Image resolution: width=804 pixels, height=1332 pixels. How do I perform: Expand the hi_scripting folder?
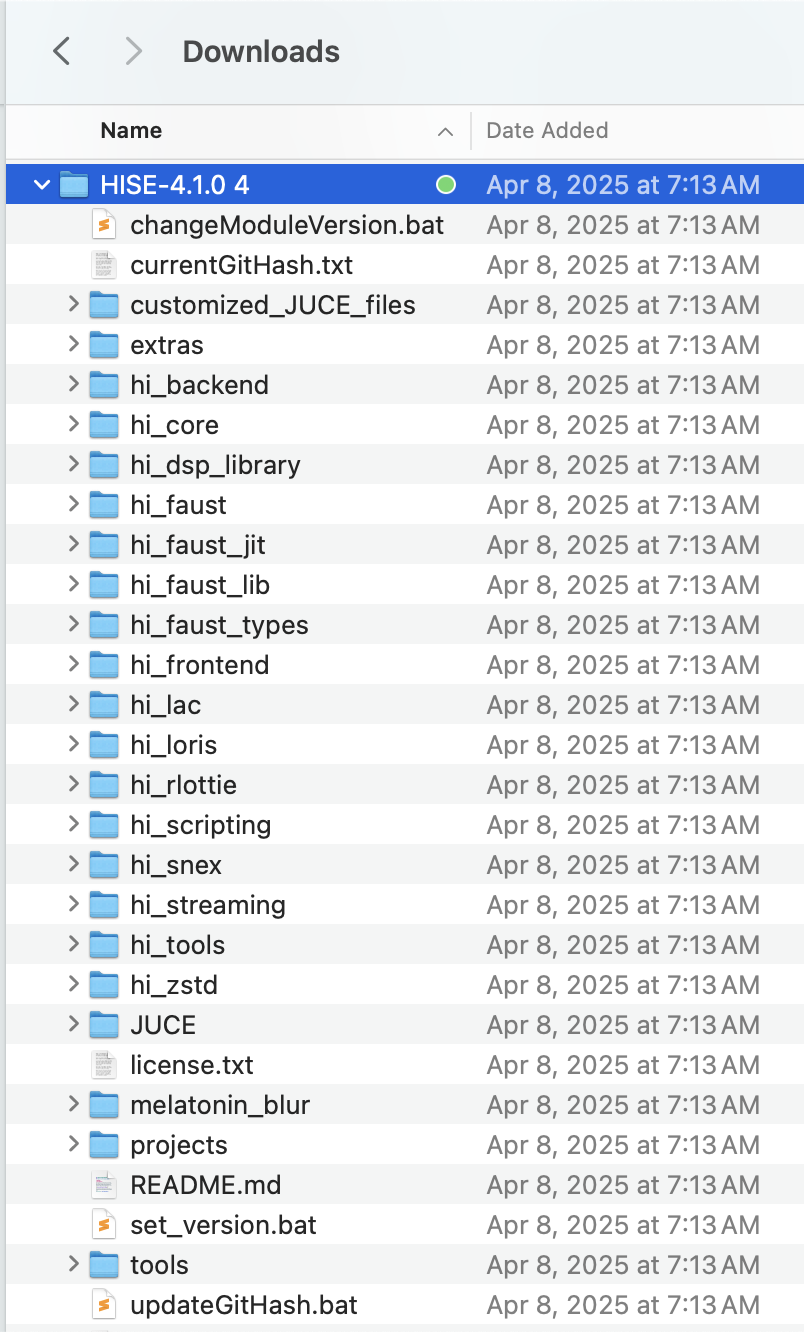coord(73,825)
